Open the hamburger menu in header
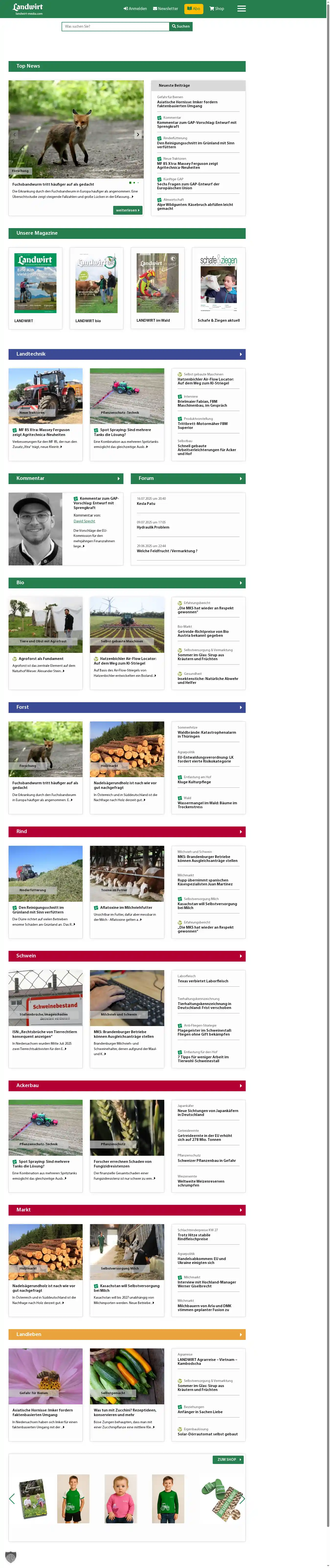Screen dimensions: 330x1568 (x=241, y=9)
